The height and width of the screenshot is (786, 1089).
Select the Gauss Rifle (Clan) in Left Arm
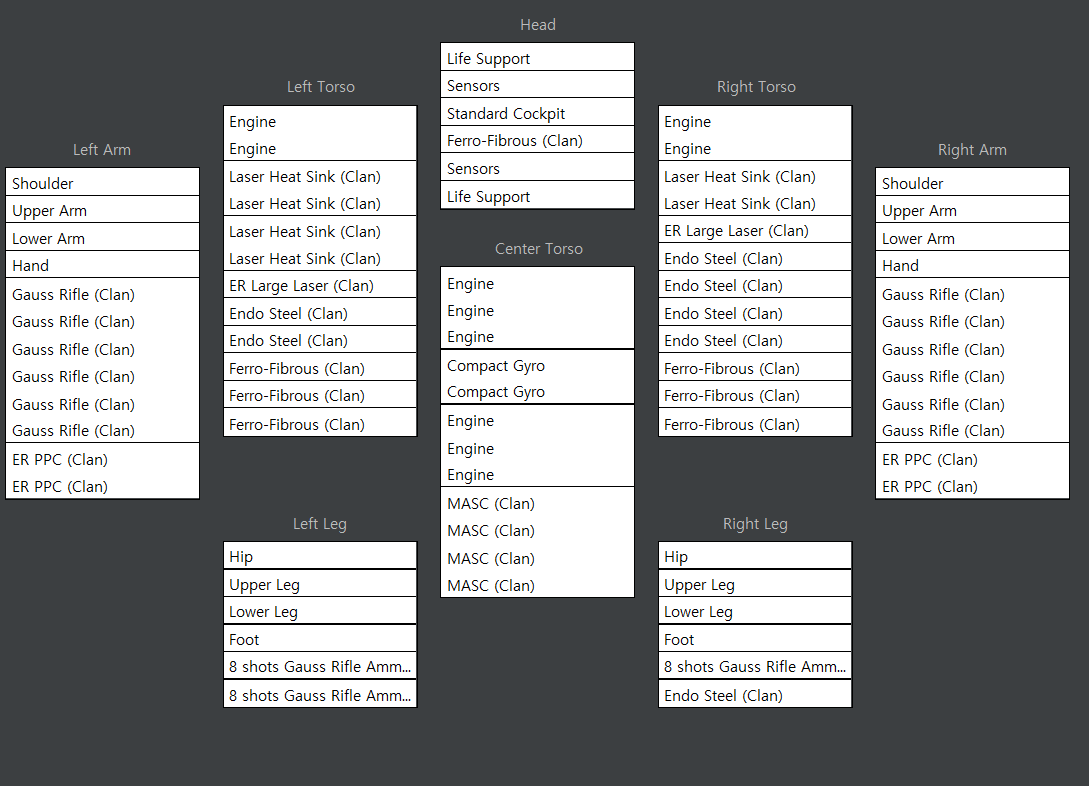coord(102,362)
